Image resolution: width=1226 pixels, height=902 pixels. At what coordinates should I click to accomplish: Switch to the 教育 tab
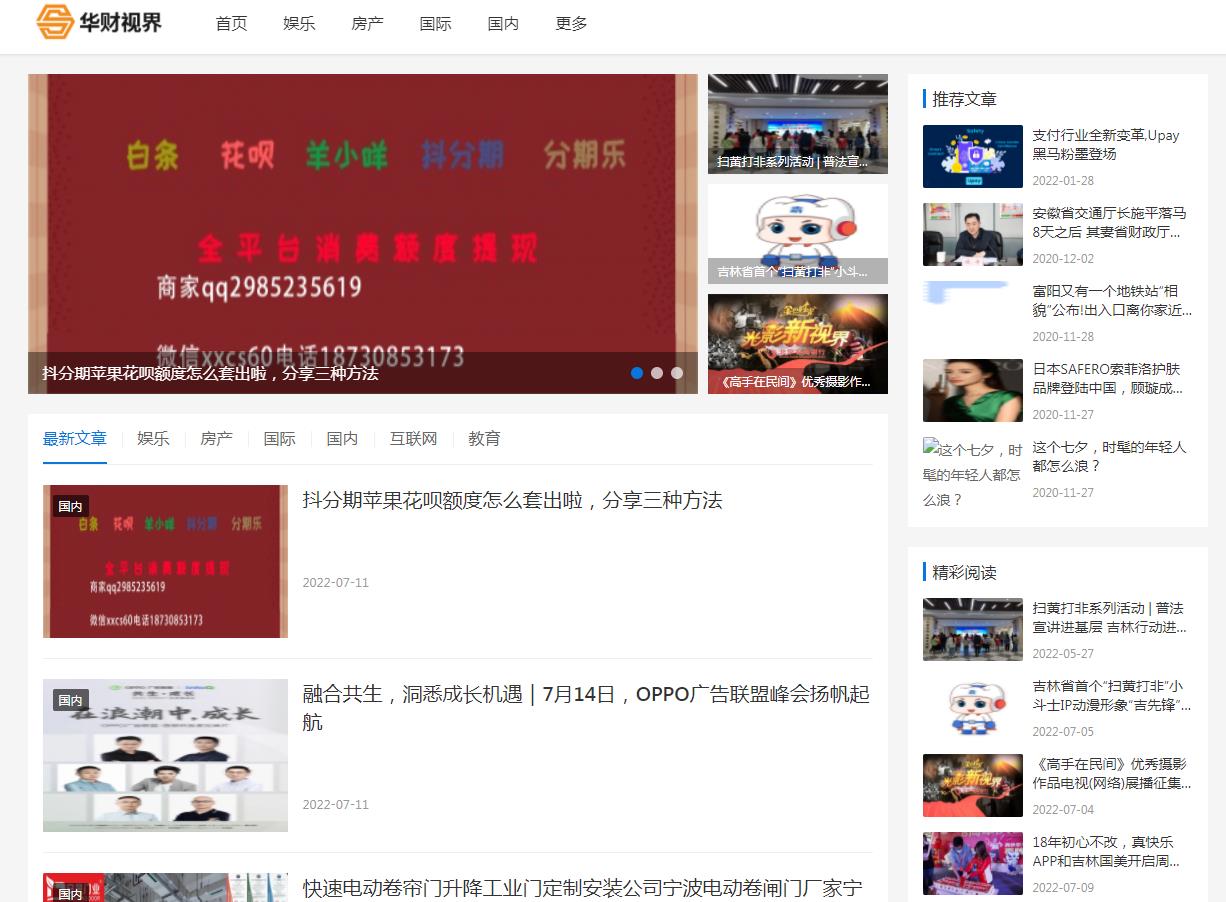pyautogui.click(x=484, y=438)
